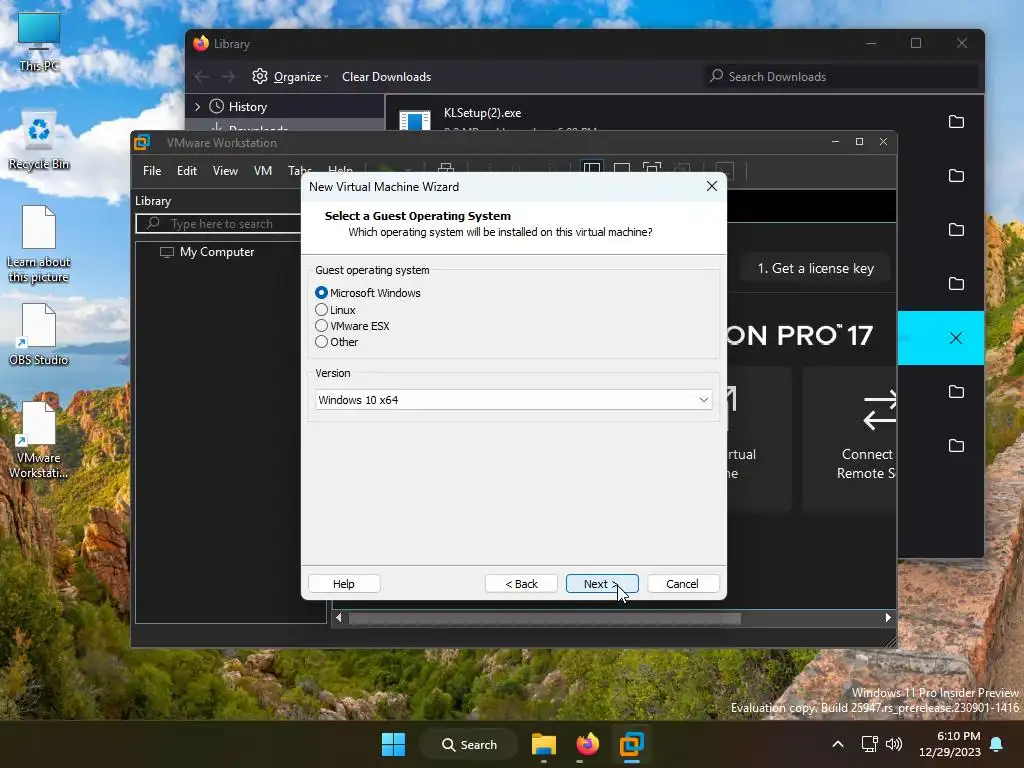Open the Version dropdown showing Windows 10 x64
The height and width of the screenshot is (768, 1024).
pos(513,400)
